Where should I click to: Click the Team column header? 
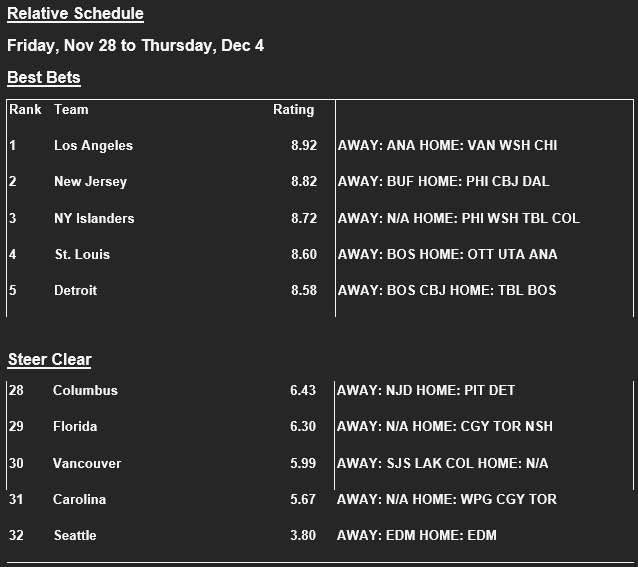[x=71, y=109]
